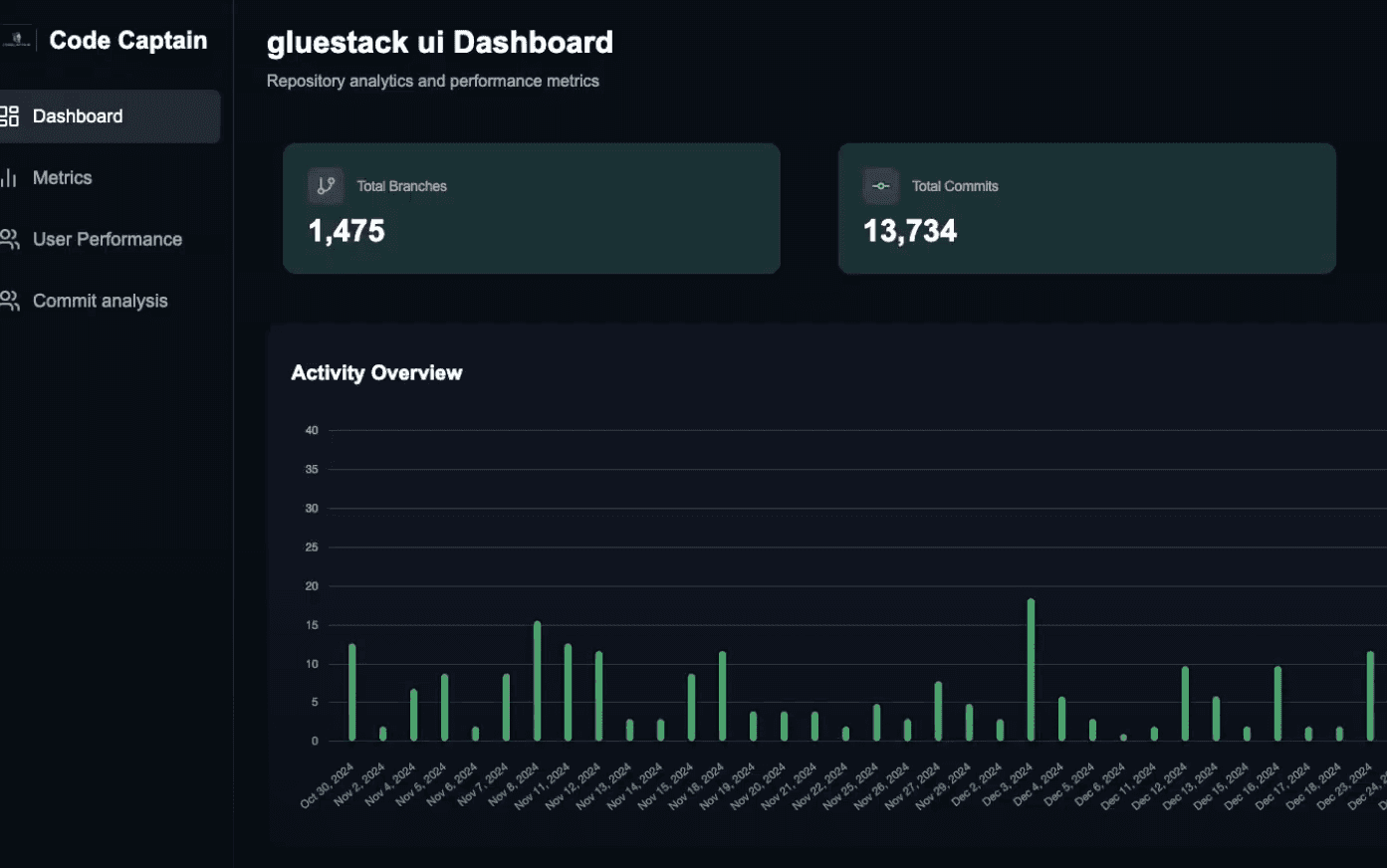Click the bar for Nov 8, 2024
The image size is (1387, 868).
538,681
